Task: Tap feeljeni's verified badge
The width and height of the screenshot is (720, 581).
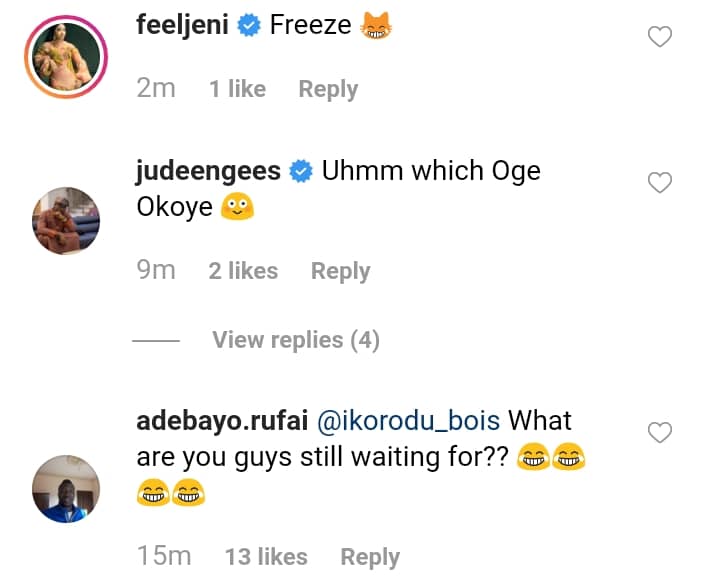Action: (250, 25)
